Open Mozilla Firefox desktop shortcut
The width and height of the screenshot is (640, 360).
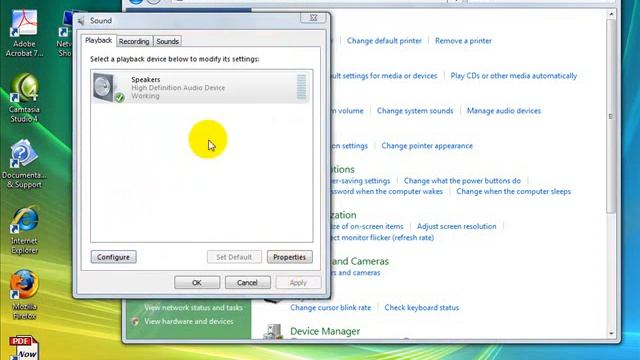pyautogui.click(x=24, y=295)
